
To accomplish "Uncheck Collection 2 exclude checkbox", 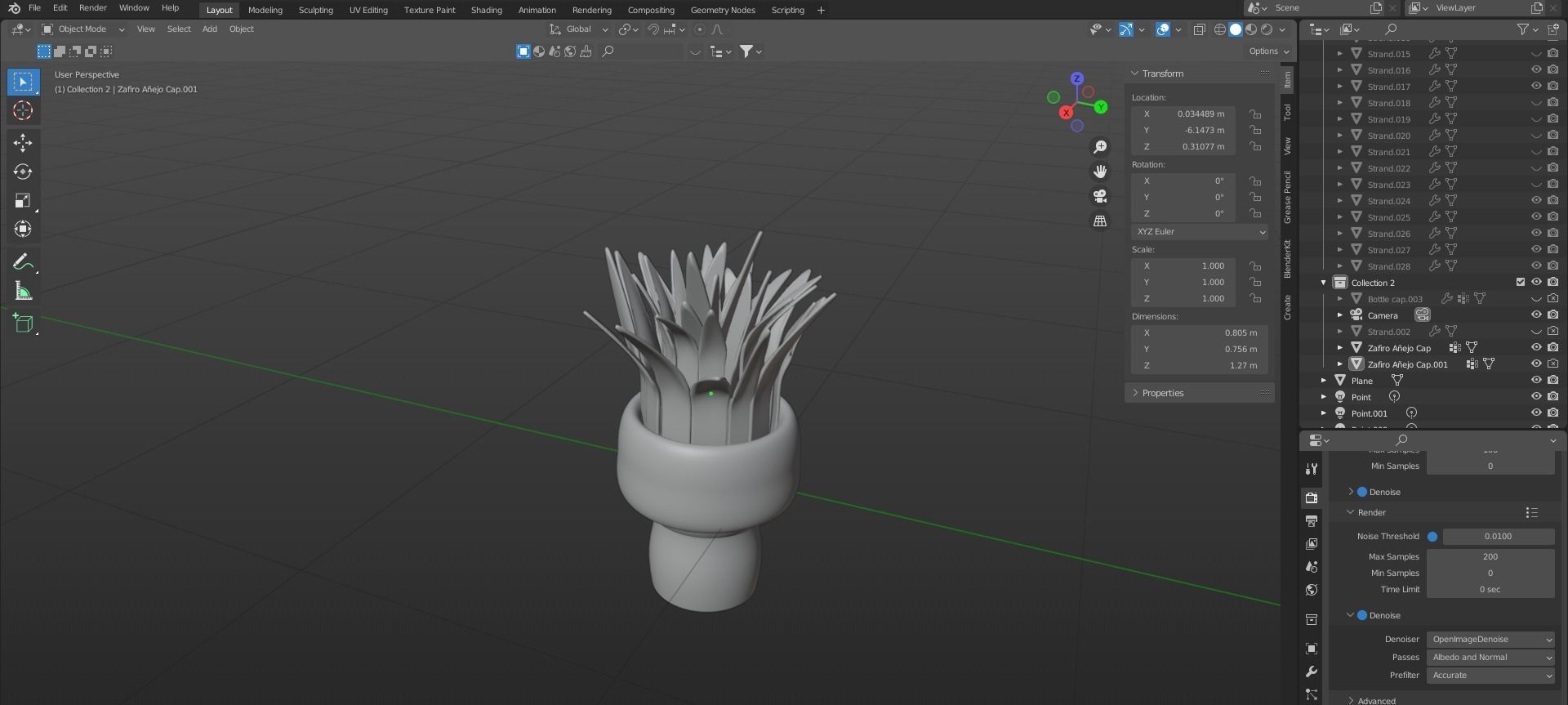I will [x=1520, y=283].
